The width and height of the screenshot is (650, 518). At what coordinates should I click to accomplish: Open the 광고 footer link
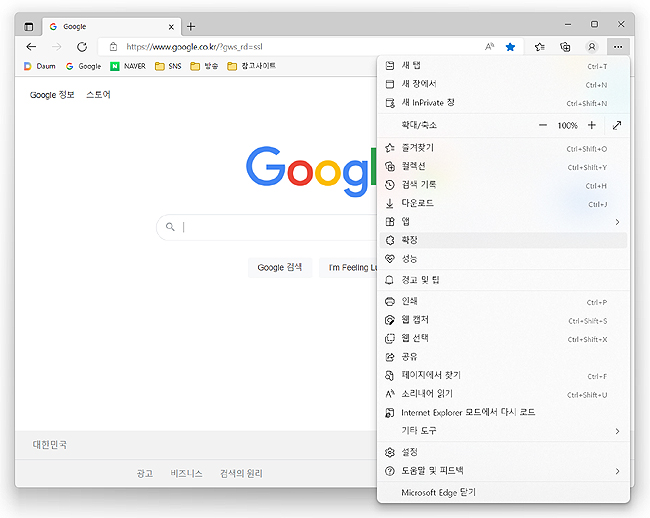(x=145, y=473)
